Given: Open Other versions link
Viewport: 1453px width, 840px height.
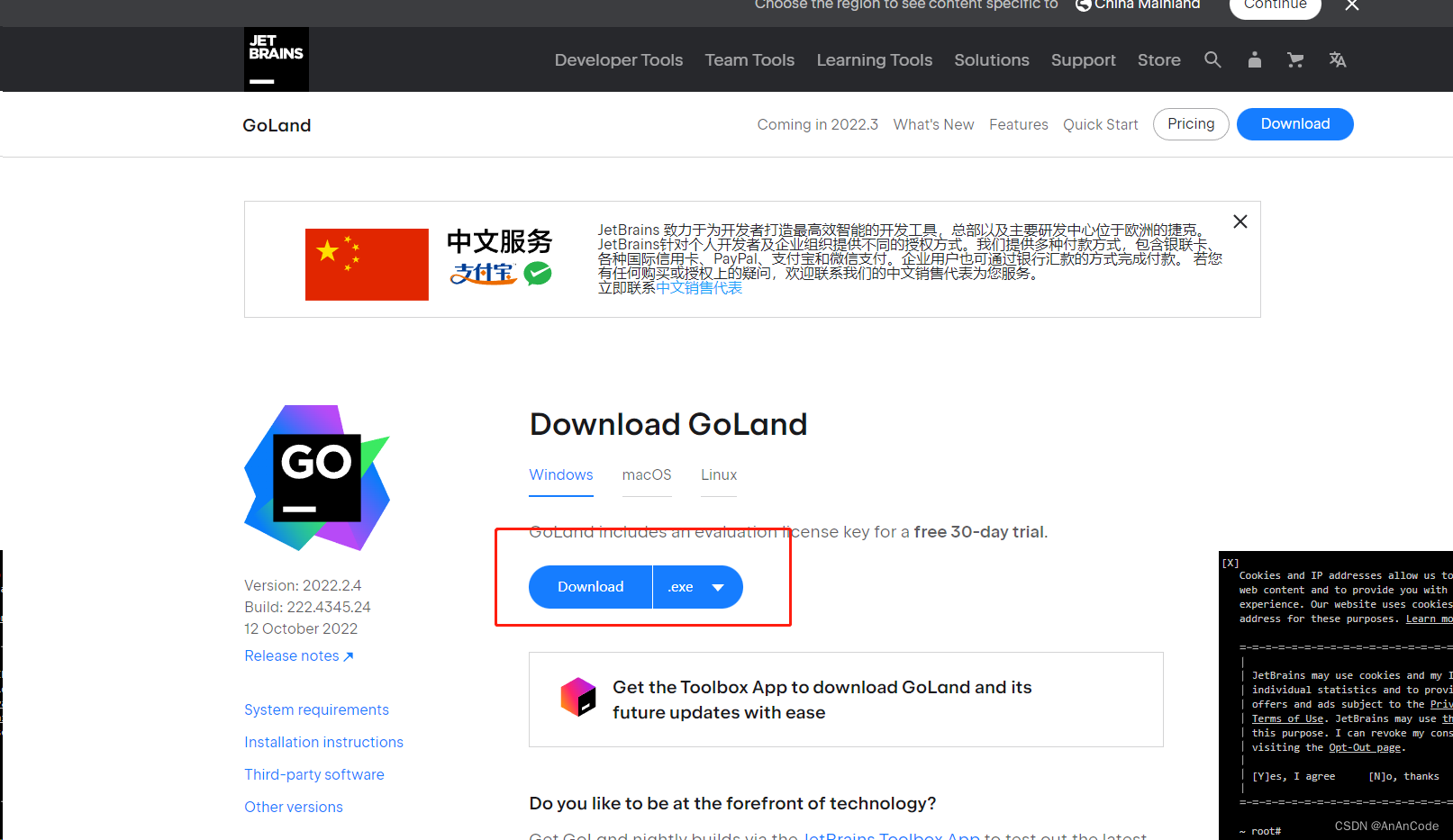Looking at the screenshot, I should coord(294,807).
